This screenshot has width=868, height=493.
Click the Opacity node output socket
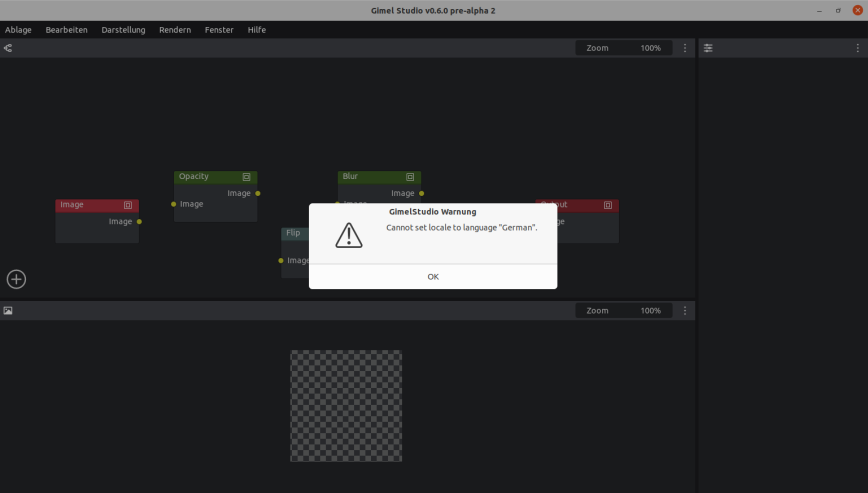(257, 193)
